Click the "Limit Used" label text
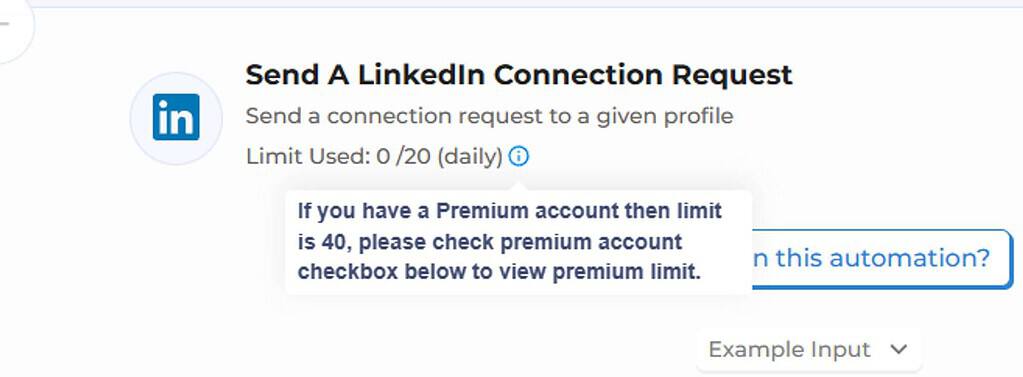 tap(307, 157)
